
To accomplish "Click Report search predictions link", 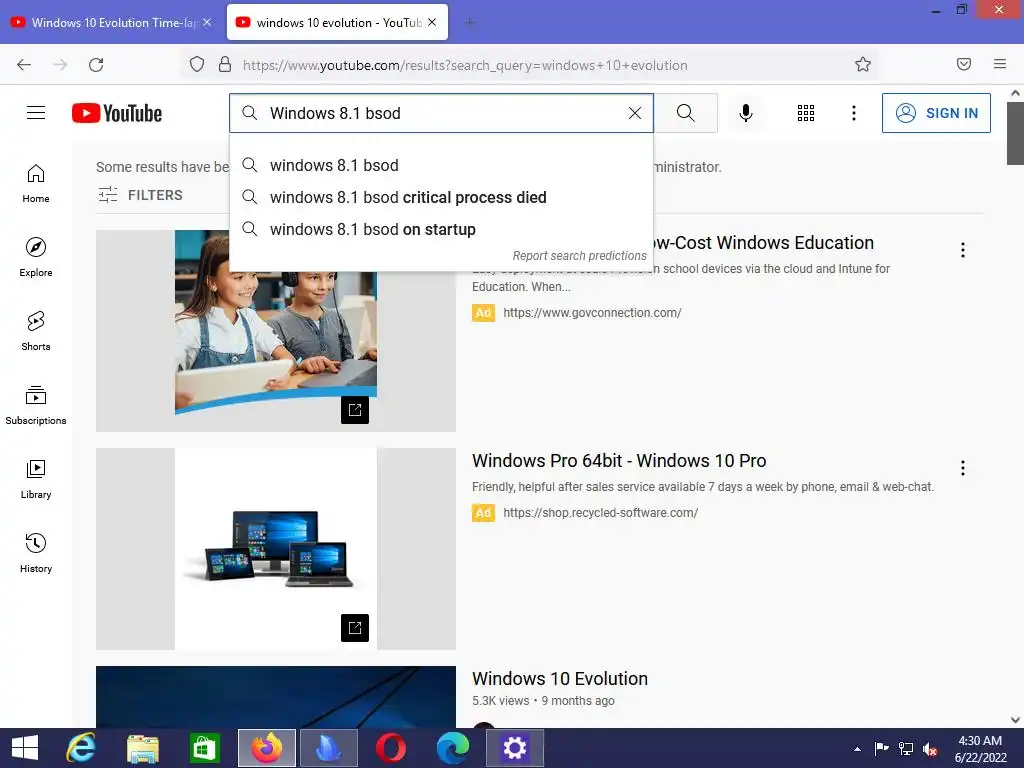I will (579, 256).
